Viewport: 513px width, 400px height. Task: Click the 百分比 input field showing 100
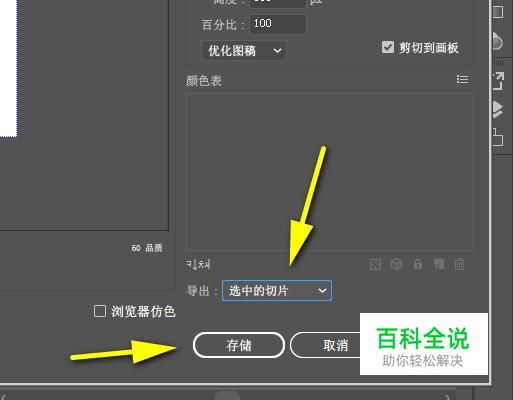pos(278,24)
